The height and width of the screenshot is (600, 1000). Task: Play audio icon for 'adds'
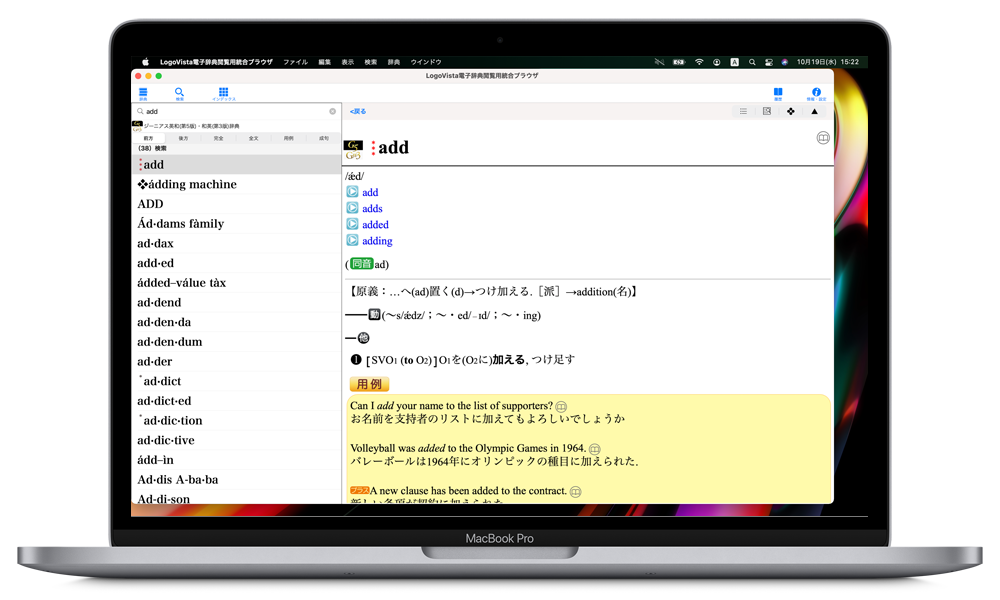coord(352,208)
